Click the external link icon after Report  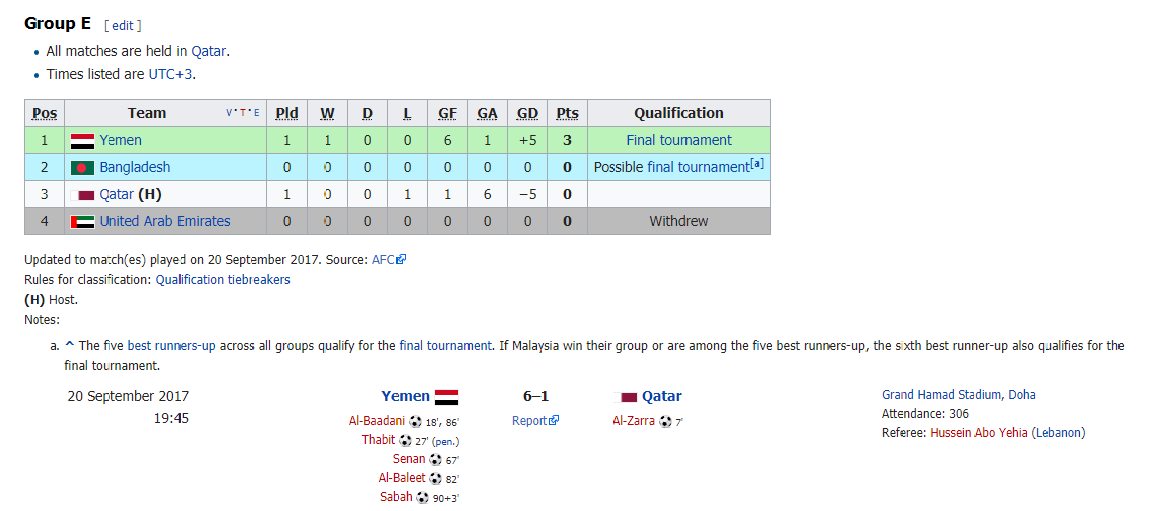pos(554,421)
